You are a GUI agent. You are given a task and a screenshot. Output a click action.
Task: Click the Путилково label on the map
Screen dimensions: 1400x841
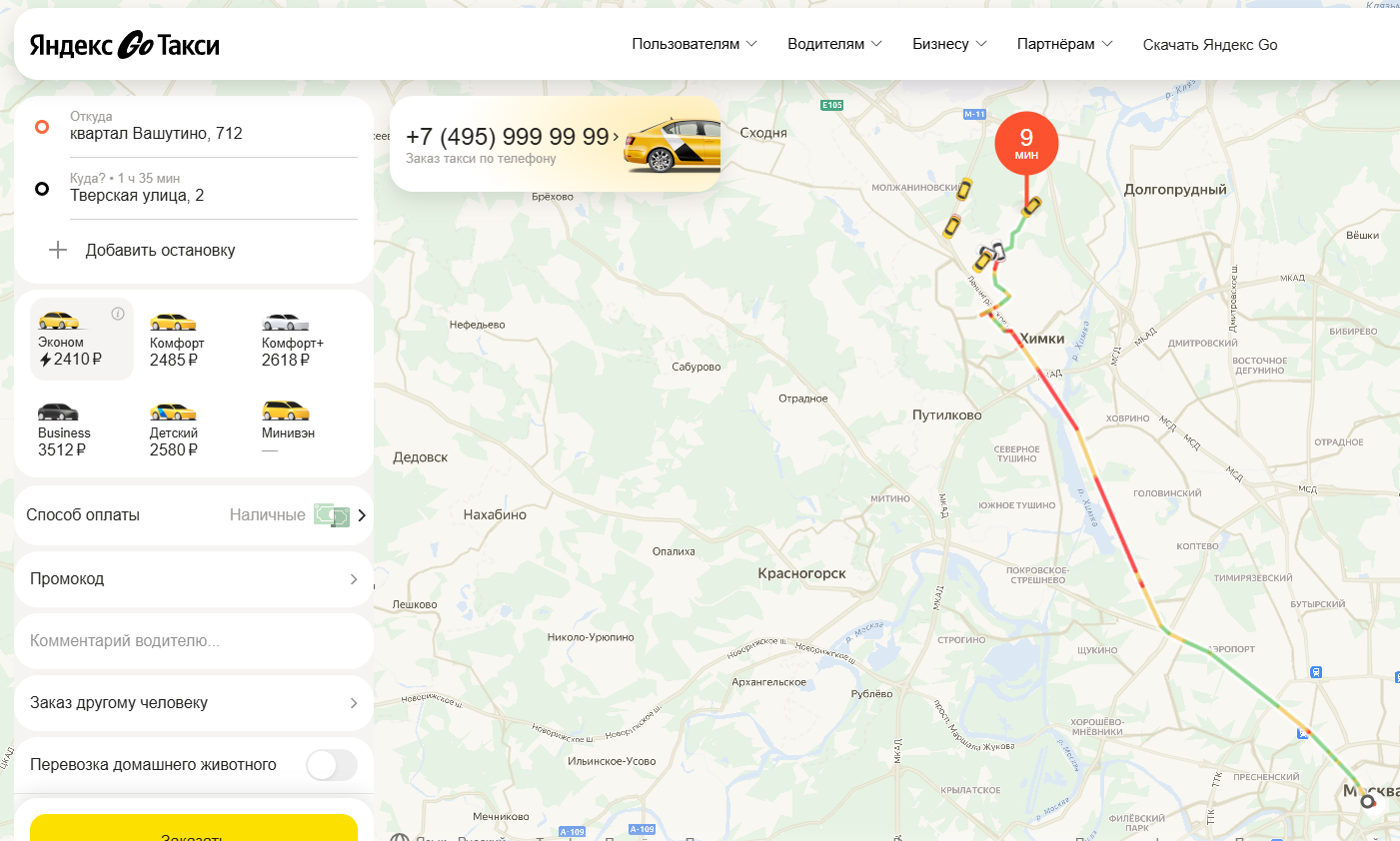947,416
